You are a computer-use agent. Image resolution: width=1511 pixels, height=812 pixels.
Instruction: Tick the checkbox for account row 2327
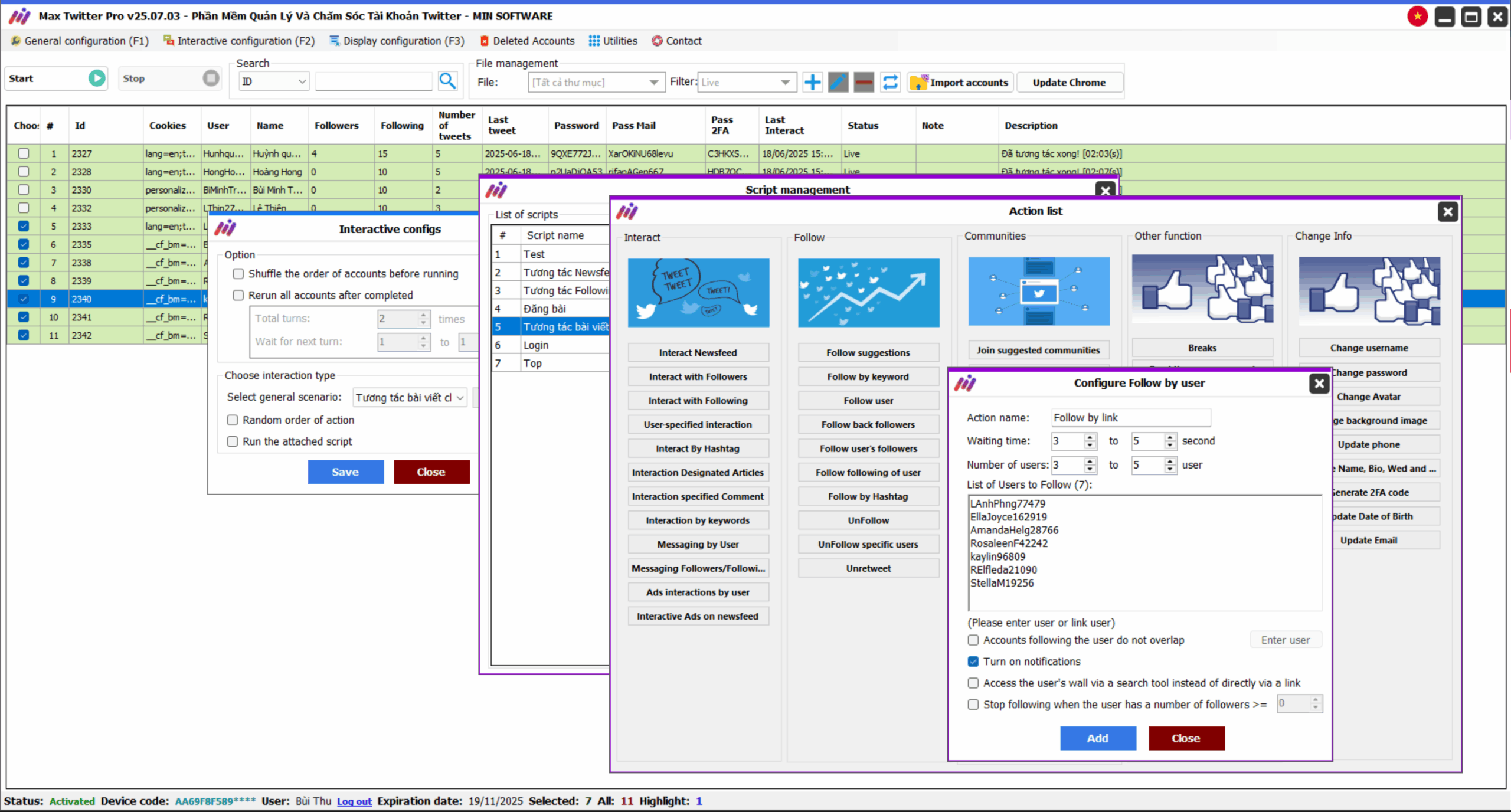coord(24,153)
